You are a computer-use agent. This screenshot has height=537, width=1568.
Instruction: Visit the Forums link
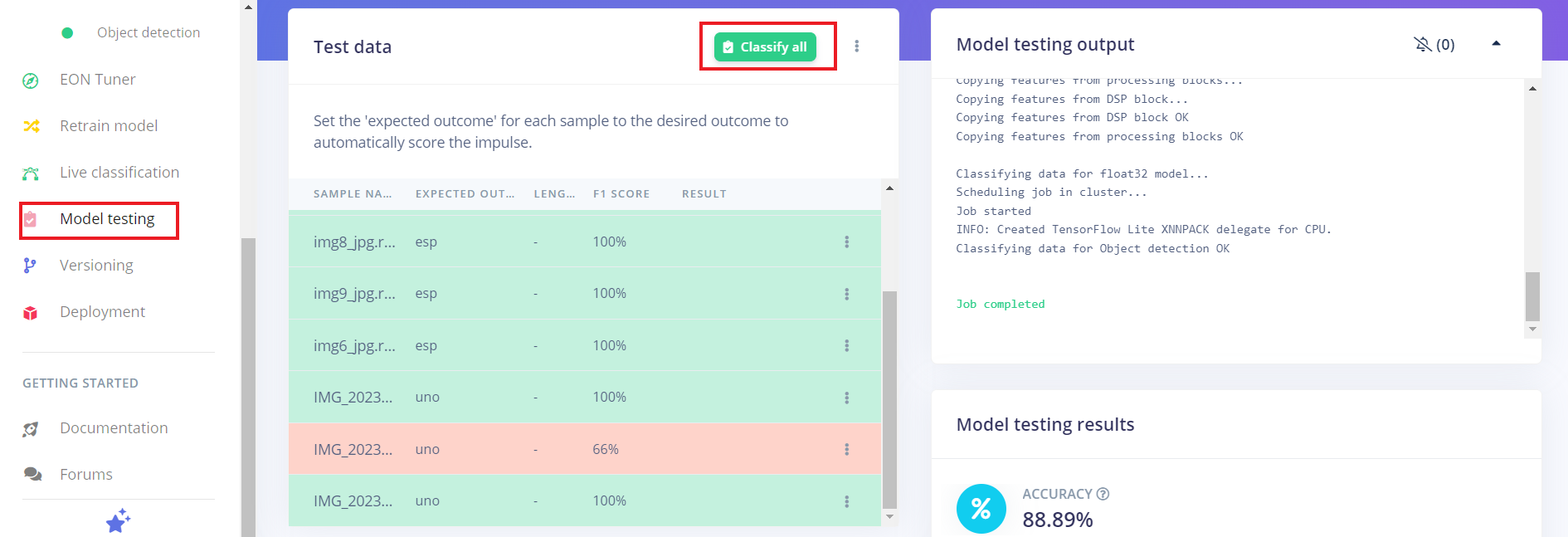click(x=86, y=475)
